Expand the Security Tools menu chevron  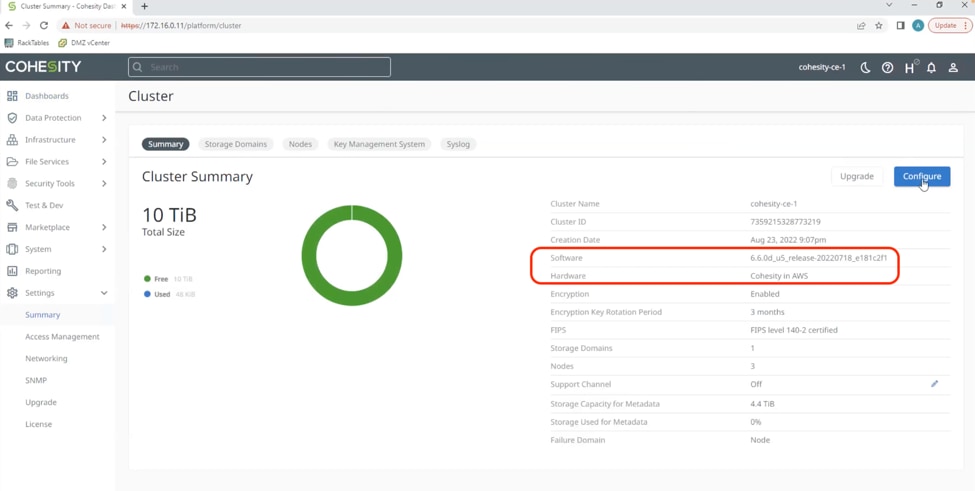104,183
